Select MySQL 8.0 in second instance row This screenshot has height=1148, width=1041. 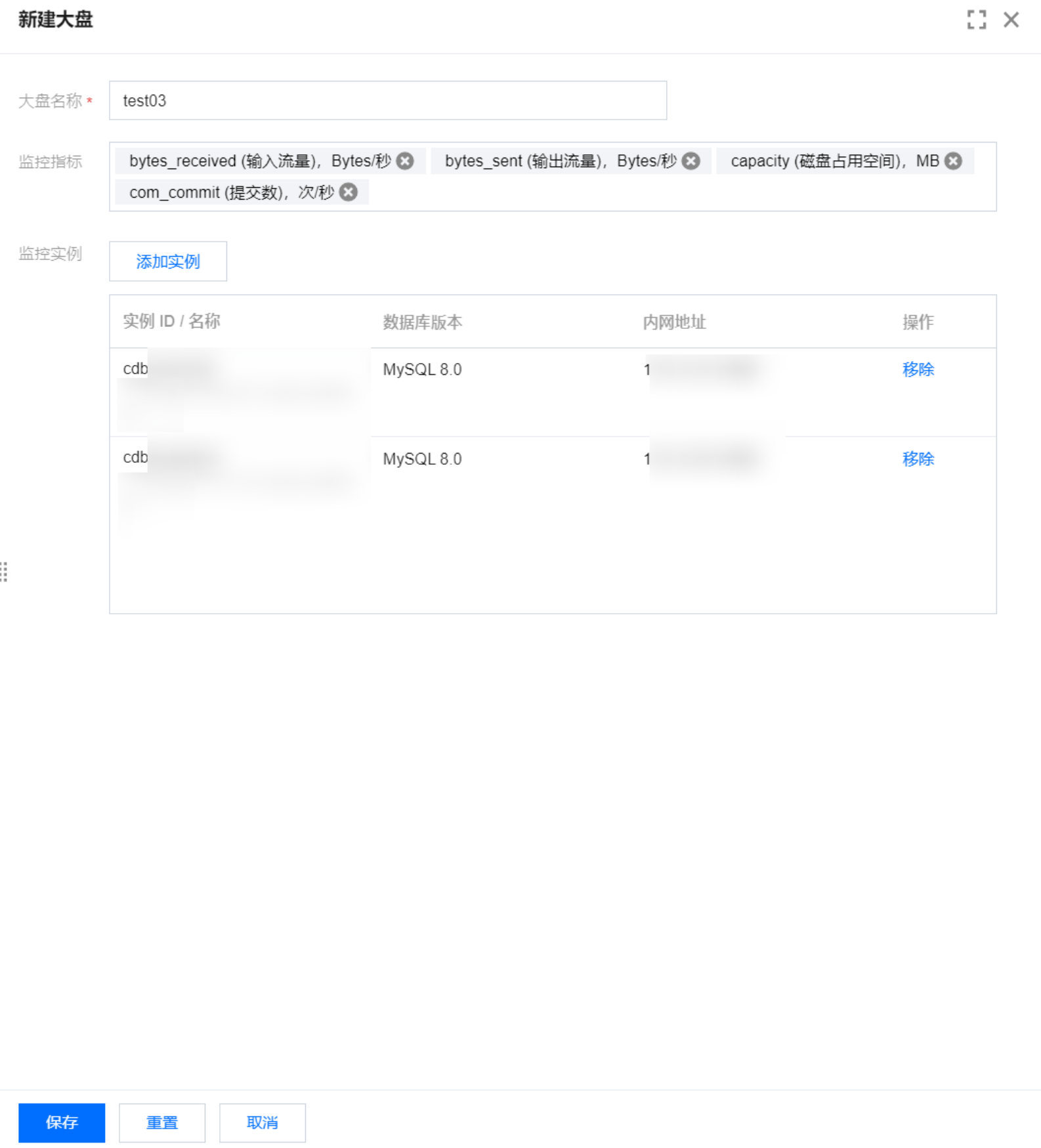click(423, 459)
